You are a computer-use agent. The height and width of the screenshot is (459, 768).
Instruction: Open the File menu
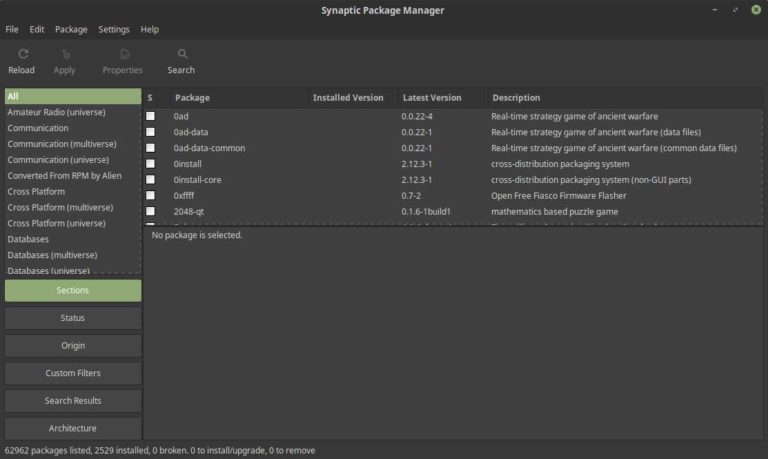12,29
